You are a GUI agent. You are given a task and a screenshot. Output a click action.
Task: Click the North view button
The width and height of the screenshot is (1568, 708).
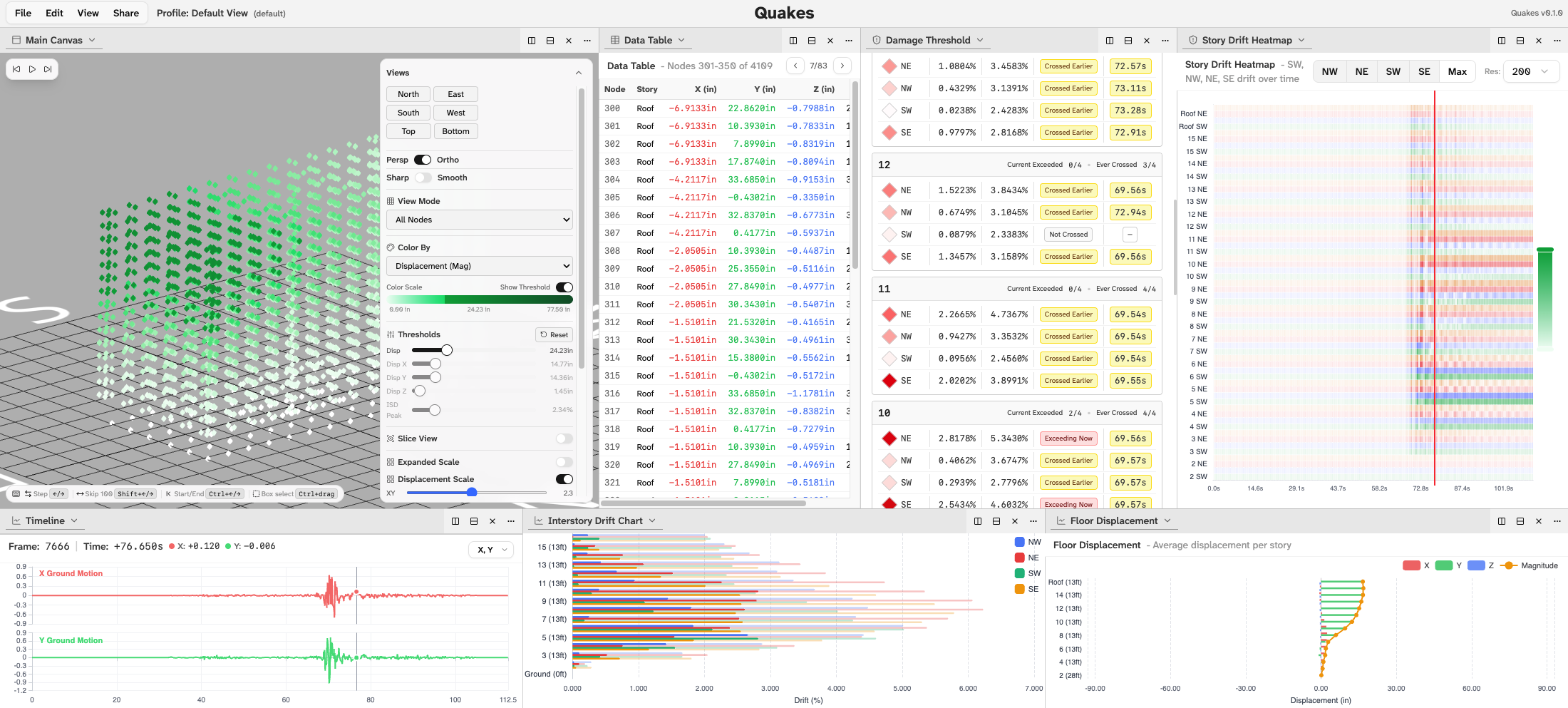tap(408, 94)
